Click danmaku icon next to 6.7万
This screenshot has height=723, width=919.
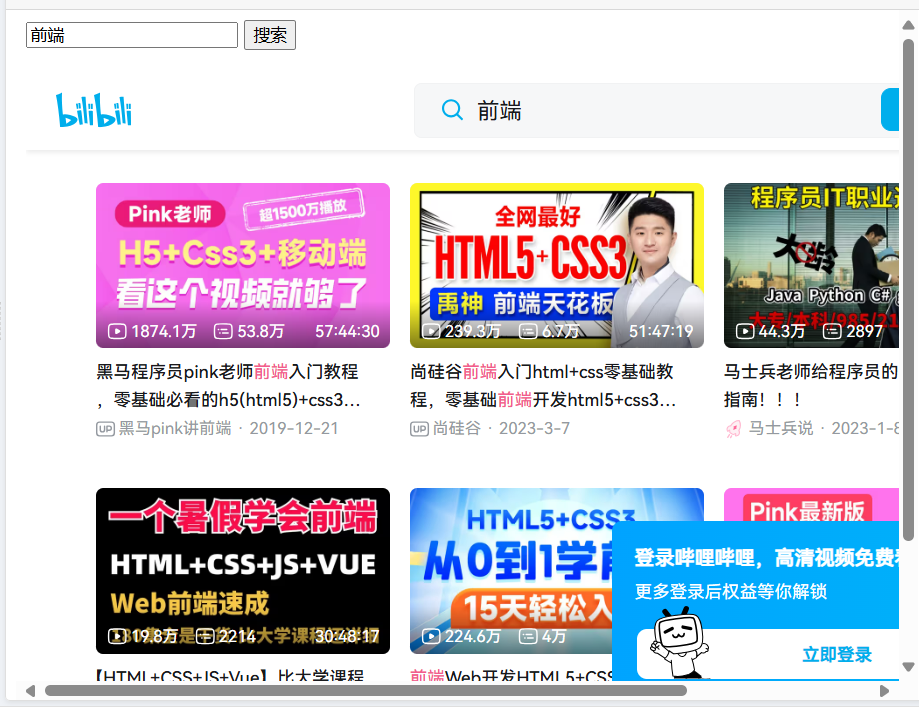point(528,331)
